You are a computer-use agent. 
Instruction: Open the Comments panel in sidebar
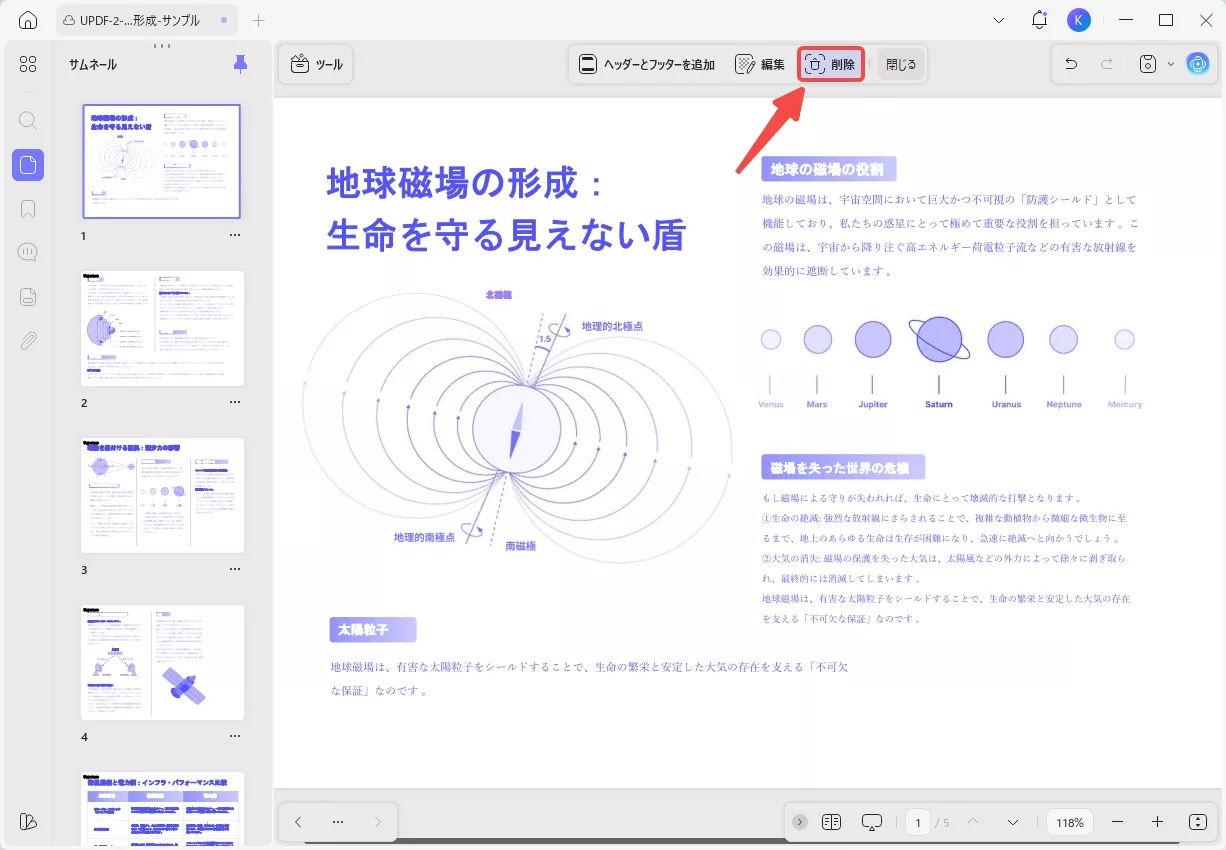point(27,251)
